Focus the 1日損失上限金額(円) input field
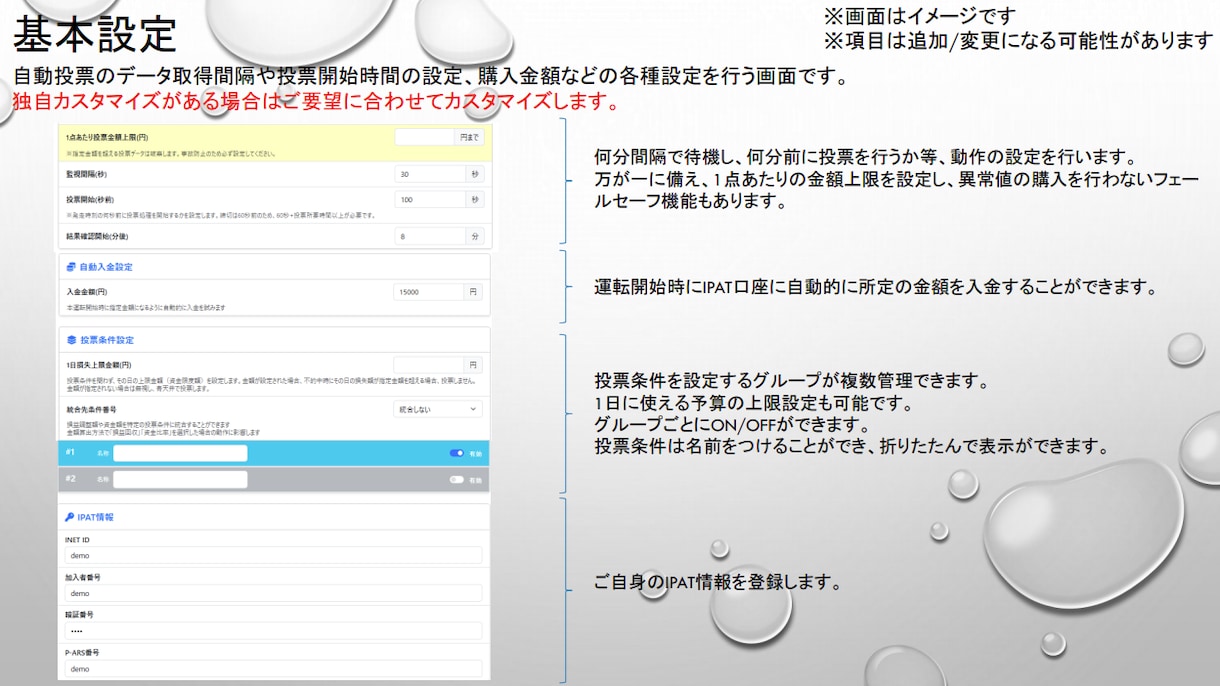This screenshot has height=686, width=1220. [430, 365]
